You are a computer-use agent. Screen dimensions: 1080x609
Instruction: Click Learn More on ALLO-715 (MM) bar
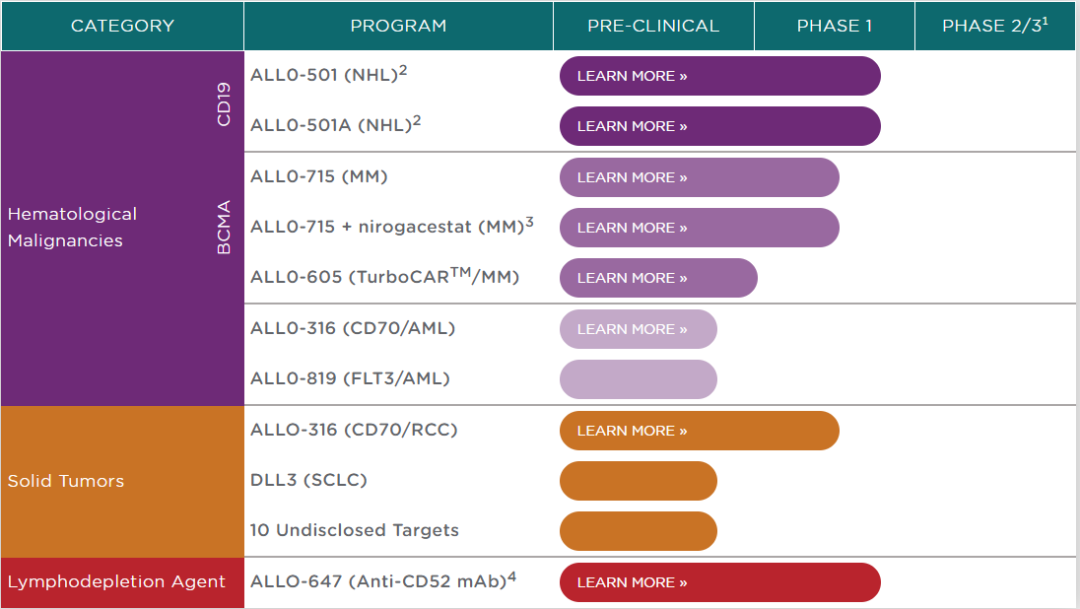(x=632, y=177)
